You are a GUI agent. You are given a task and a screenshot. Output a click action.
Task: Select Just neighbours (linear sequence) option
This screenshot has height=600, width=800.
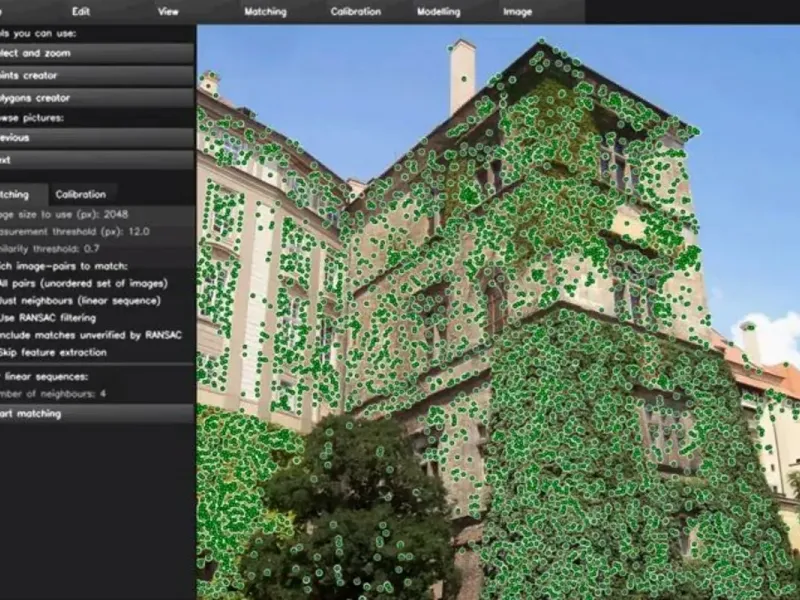(x=80, y=300)
